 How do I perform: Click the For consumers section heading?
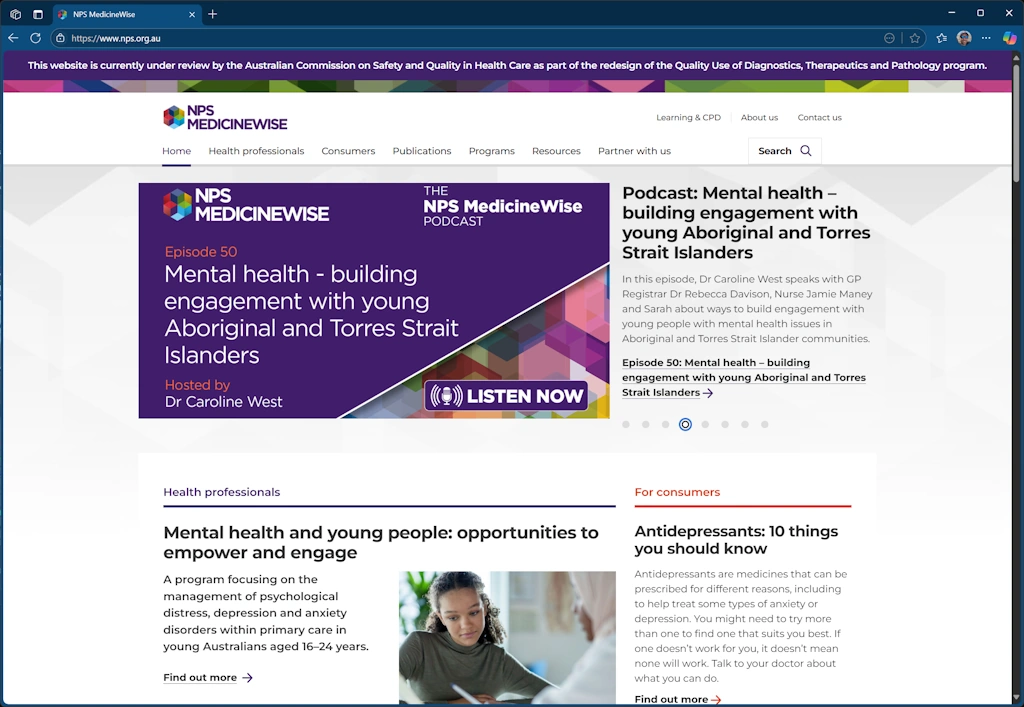[677, 492]
